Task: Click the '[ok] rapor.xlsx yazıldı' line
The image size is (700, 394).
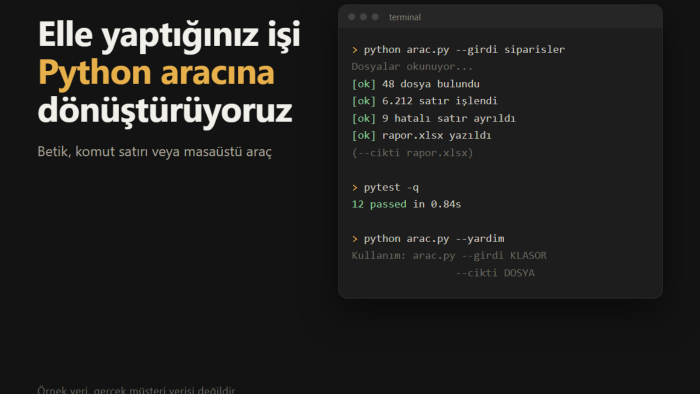Action: (x=421, y=135)
